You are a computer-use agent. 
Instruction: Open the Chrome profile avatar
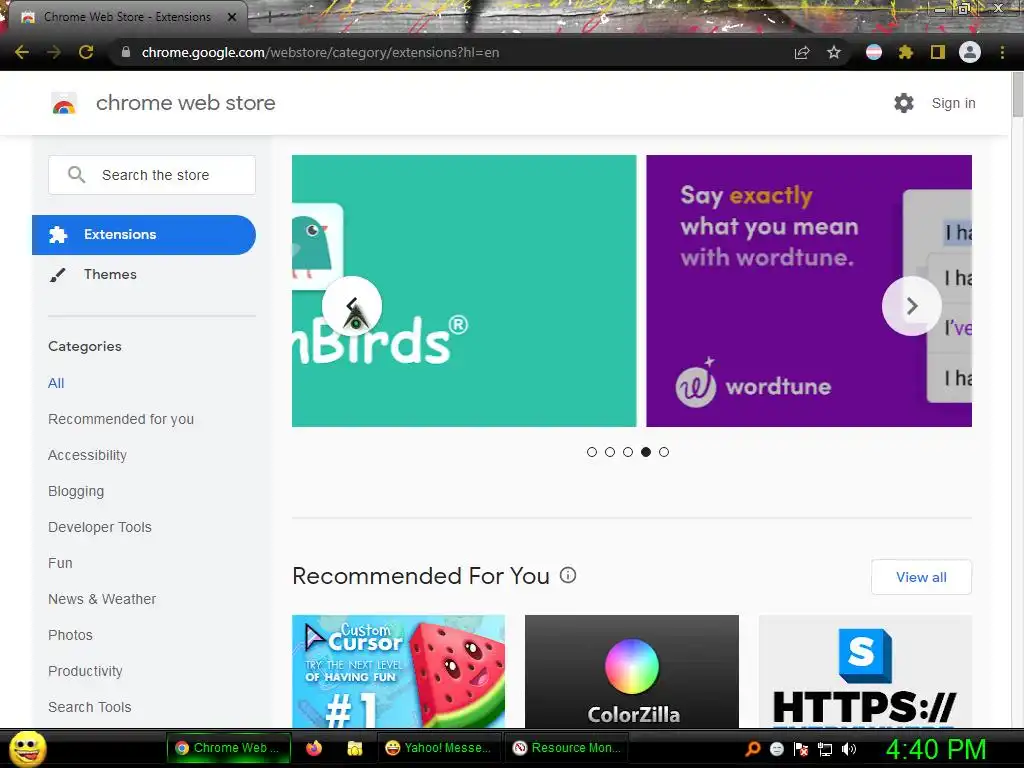pyautogui.click(x=970, y=52)
